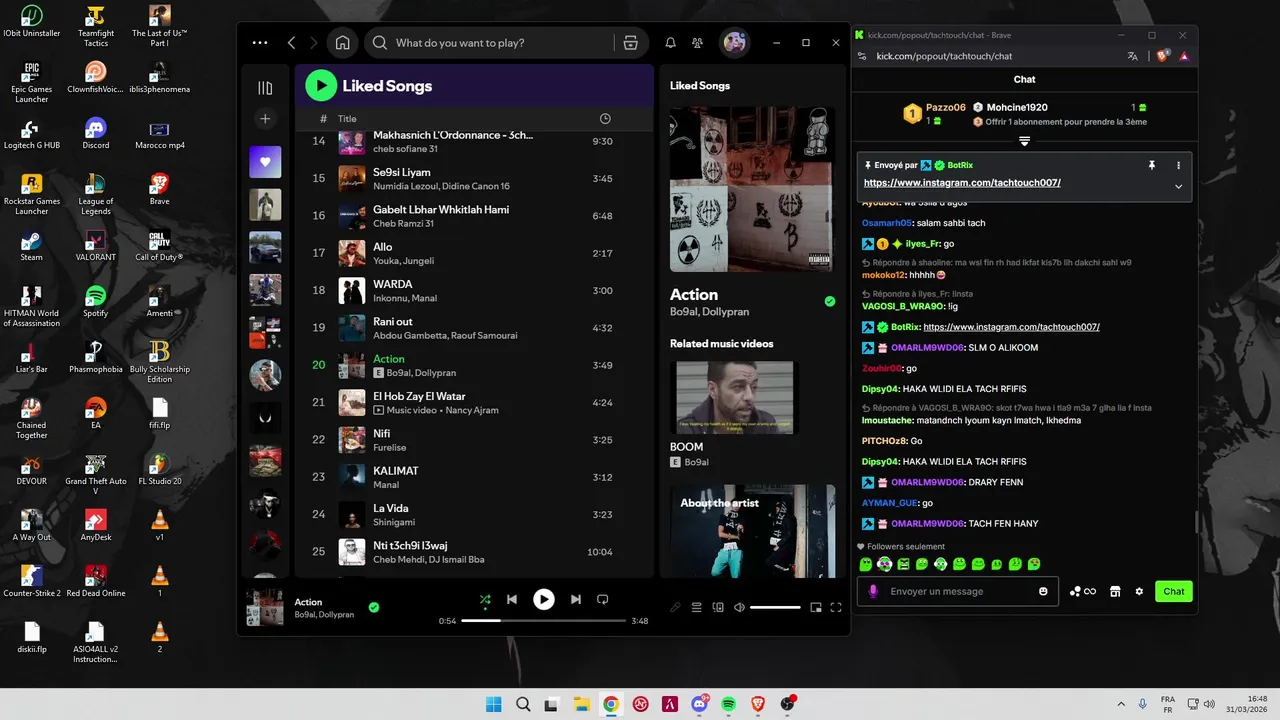Toggle repeat in Spotify player
Screen dimensions: 1280x720
click(602, 599)
